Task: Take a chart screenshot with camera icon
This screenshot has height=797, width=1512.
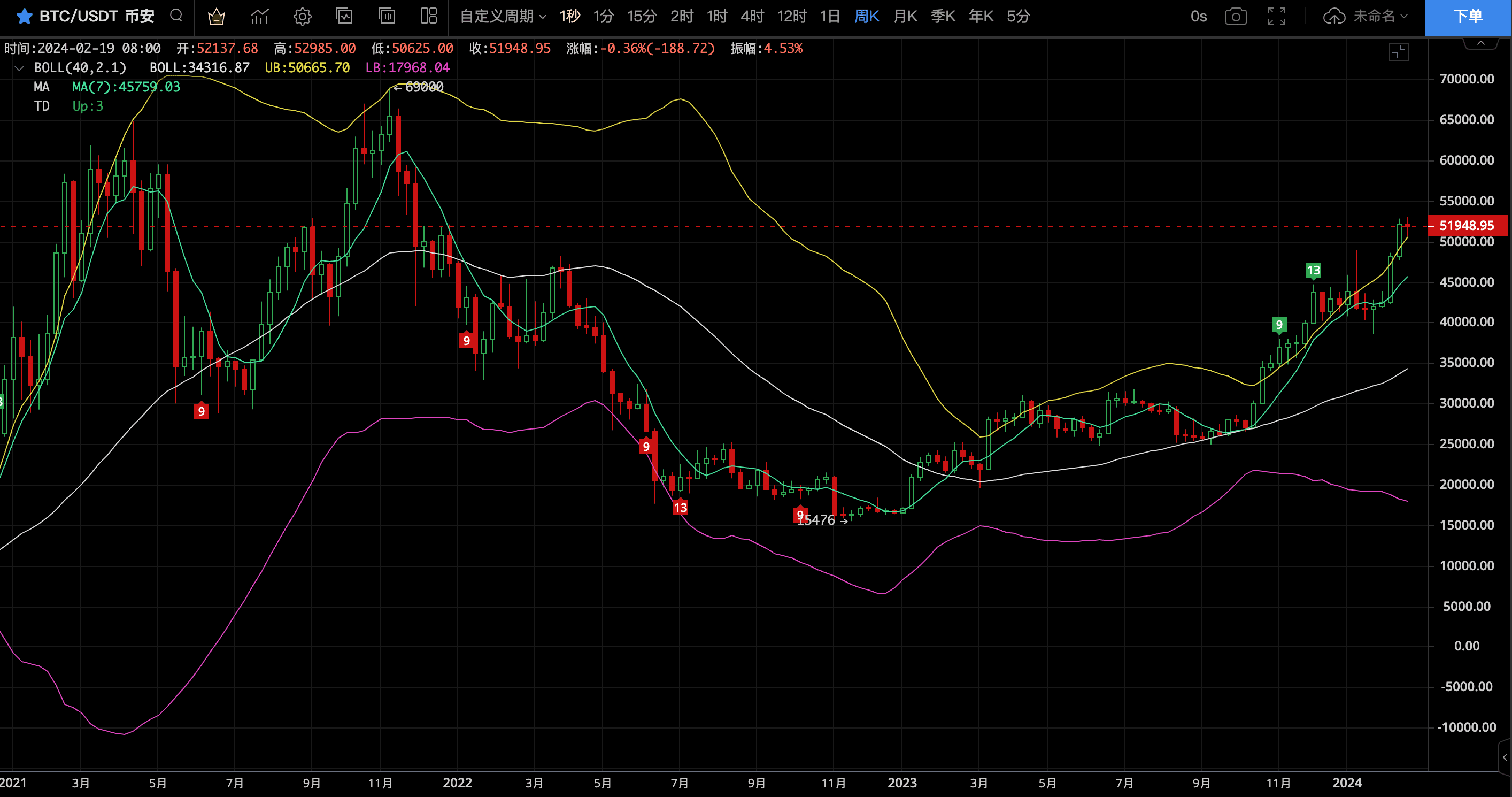Action: [x=1236, y=17]
